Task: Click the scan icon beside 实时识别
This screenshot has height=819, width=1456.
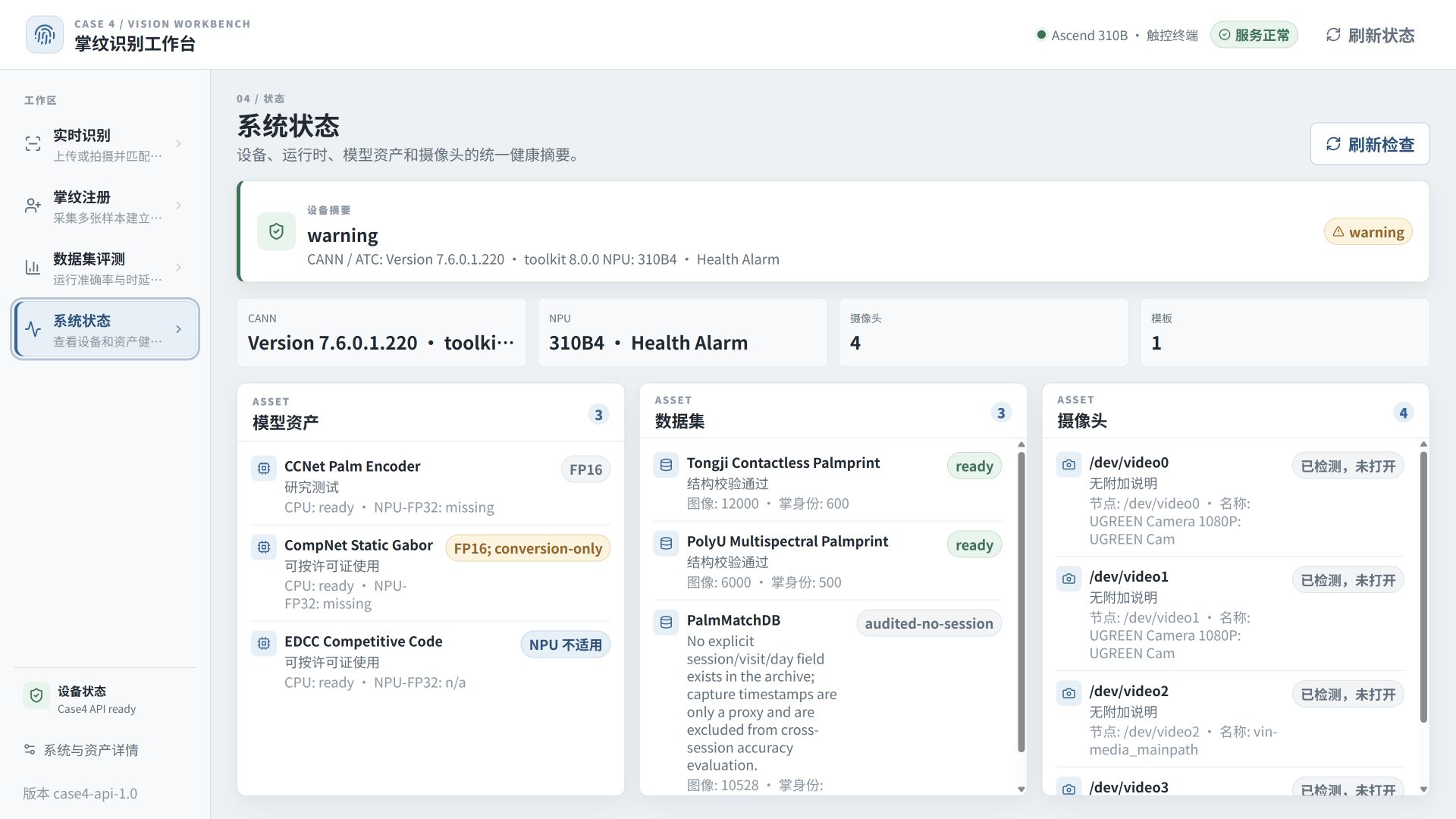Action: (x=33, y=144)
